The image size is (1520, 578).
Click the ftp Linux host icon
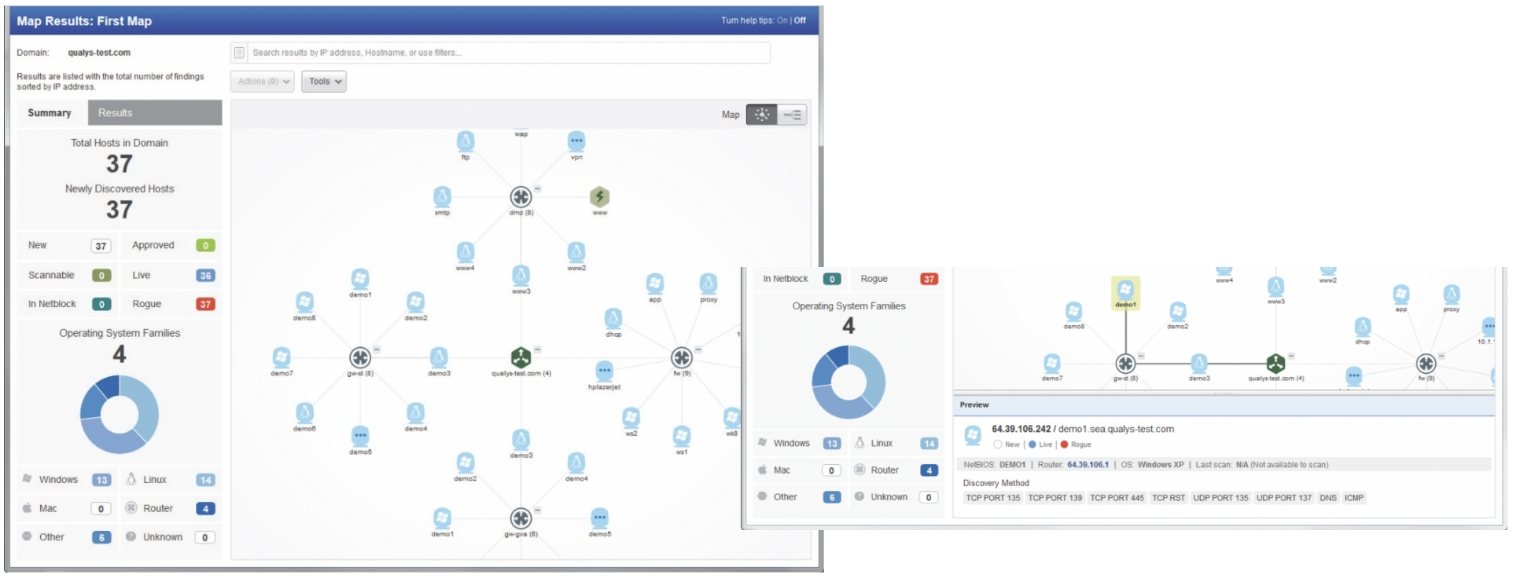click(x=465, y=141)
